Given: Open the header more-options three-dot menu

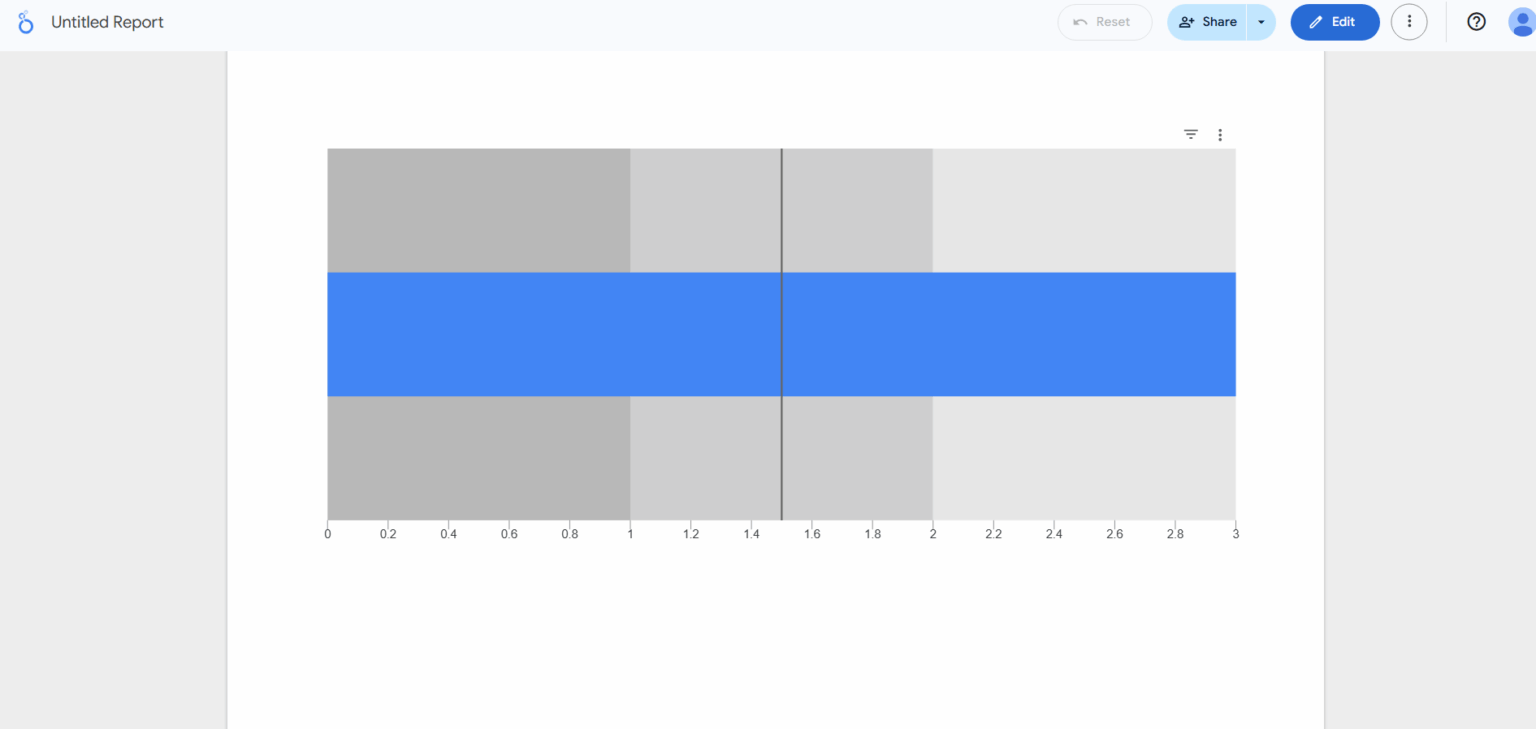Looking at the screenshot, I should pos(1409,21).
